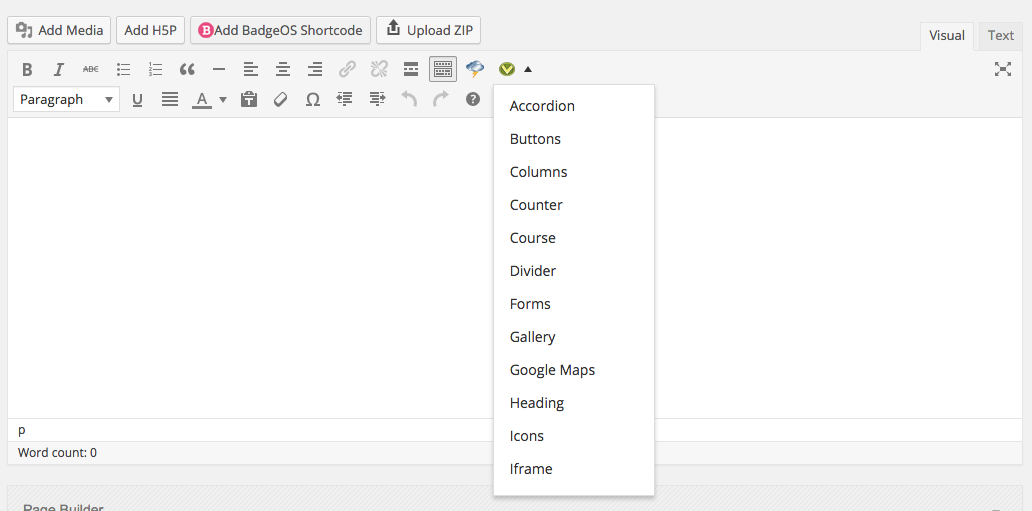
Task: Insert Read More tag
Action: [411, 69]
